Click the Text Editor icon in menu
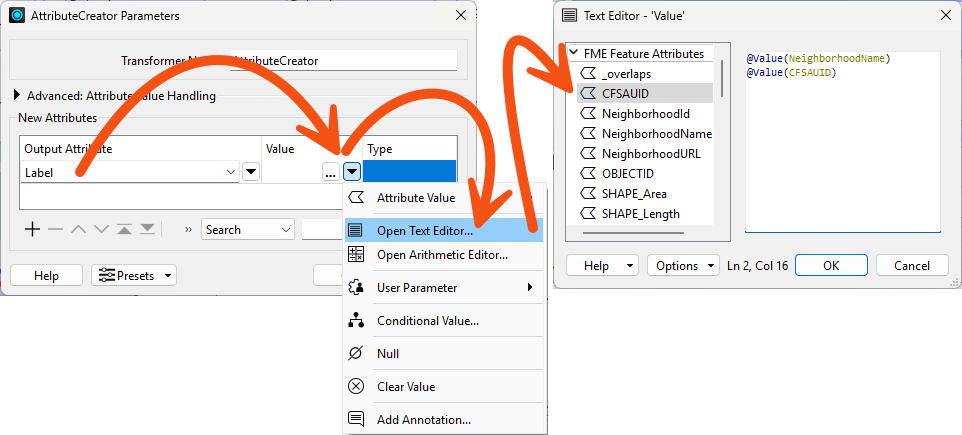 [x=356, y=231]
